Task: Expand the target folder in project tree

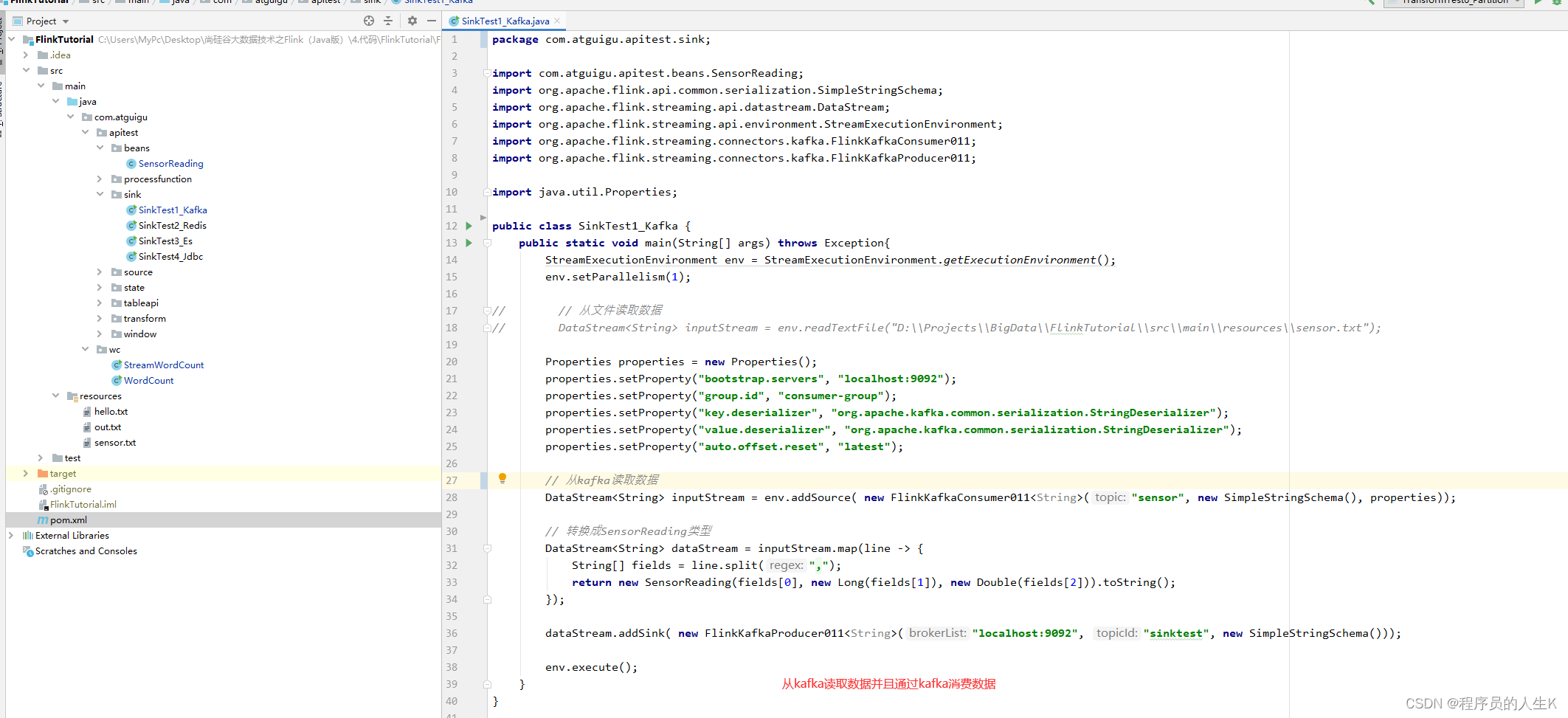Action: [26, 474]
